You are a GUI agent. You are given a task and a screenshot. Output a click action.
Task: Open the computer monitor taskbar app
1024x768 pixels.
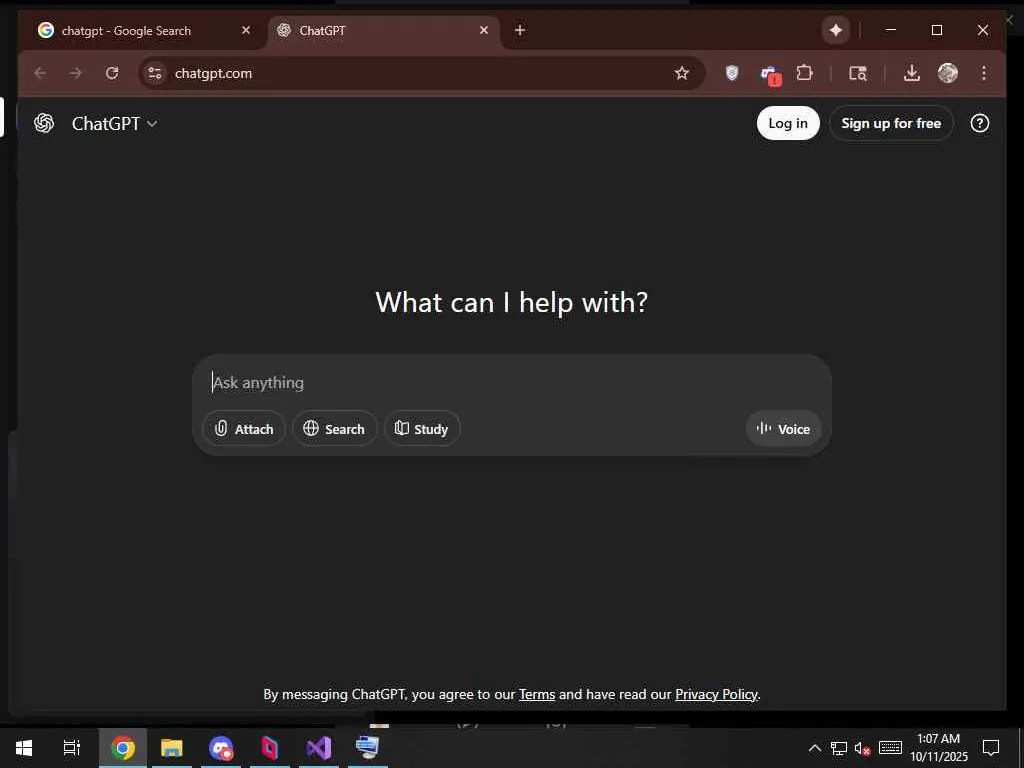point(368,748)
